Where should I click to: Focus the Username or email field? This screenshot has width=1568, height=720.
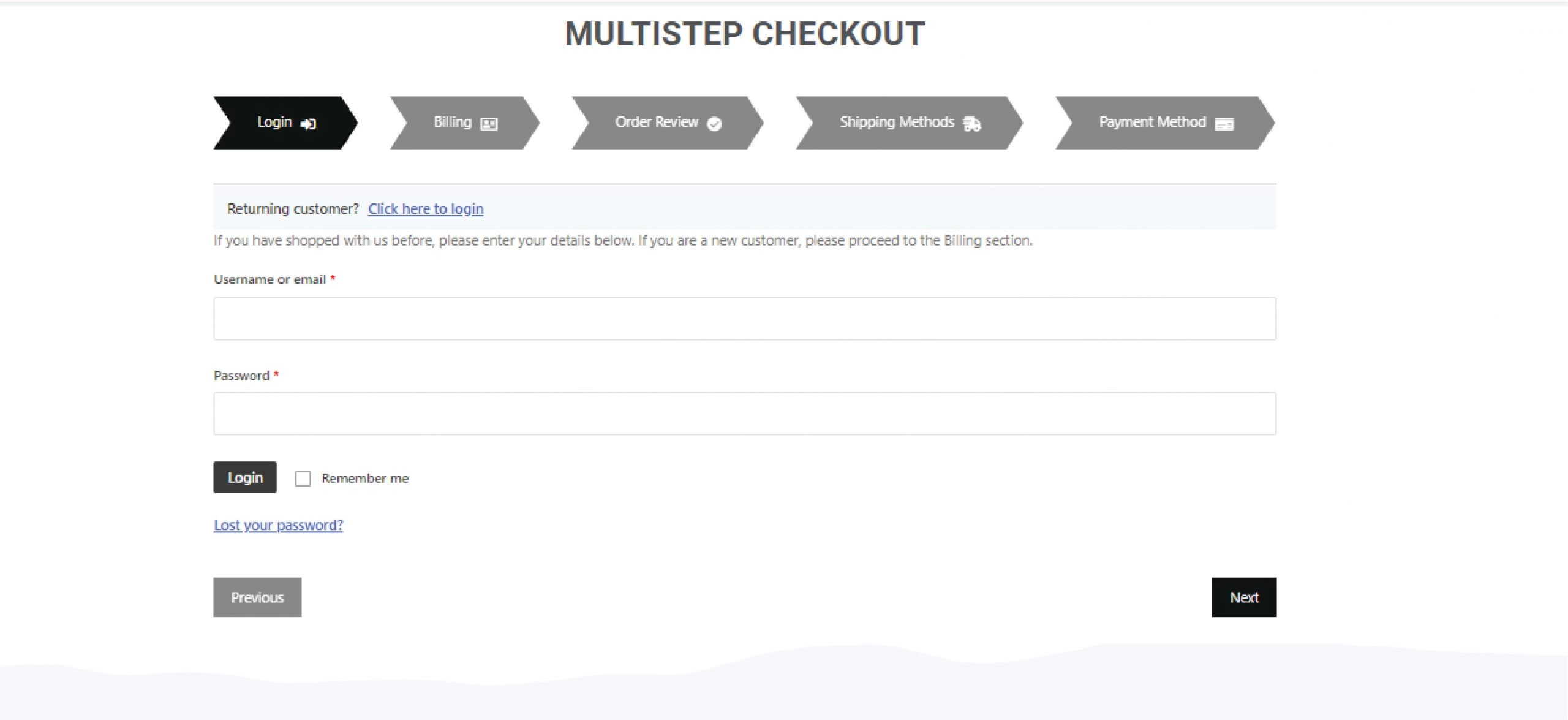point(745,319)
